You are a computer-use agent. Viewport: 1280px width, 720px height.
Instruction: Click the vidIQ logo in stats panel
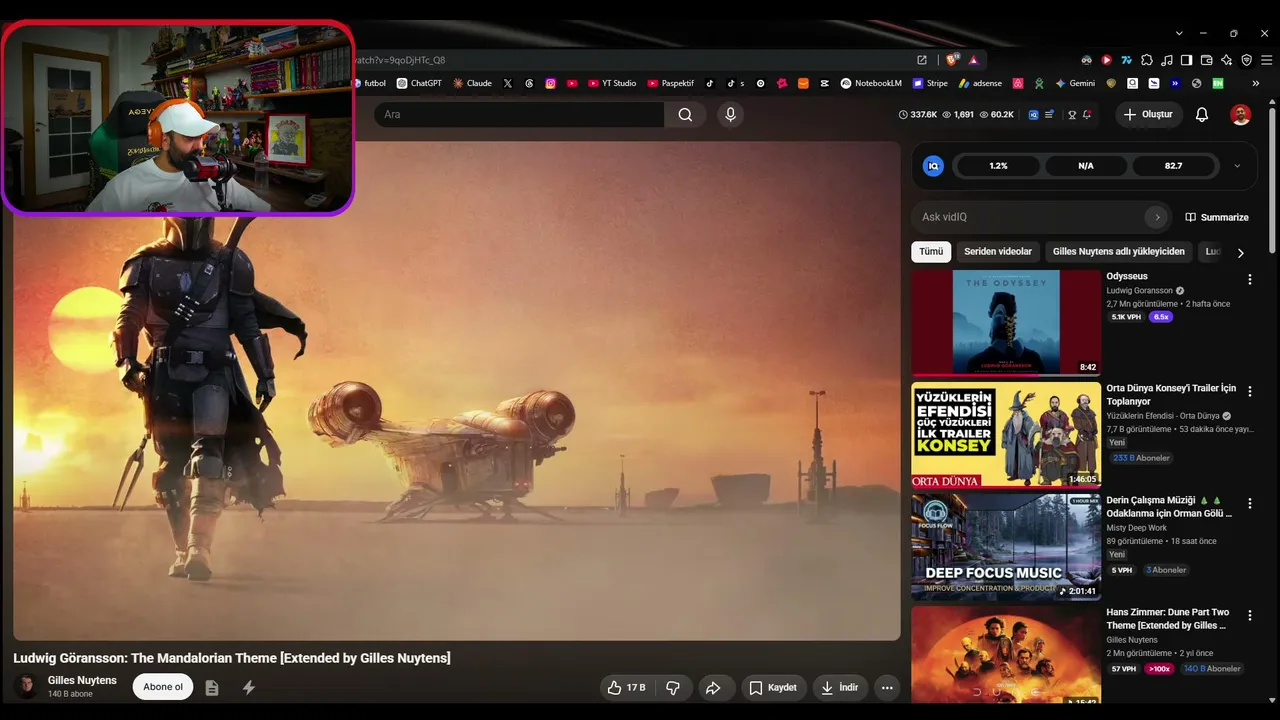pyautogui.click(x=933, y=166)
